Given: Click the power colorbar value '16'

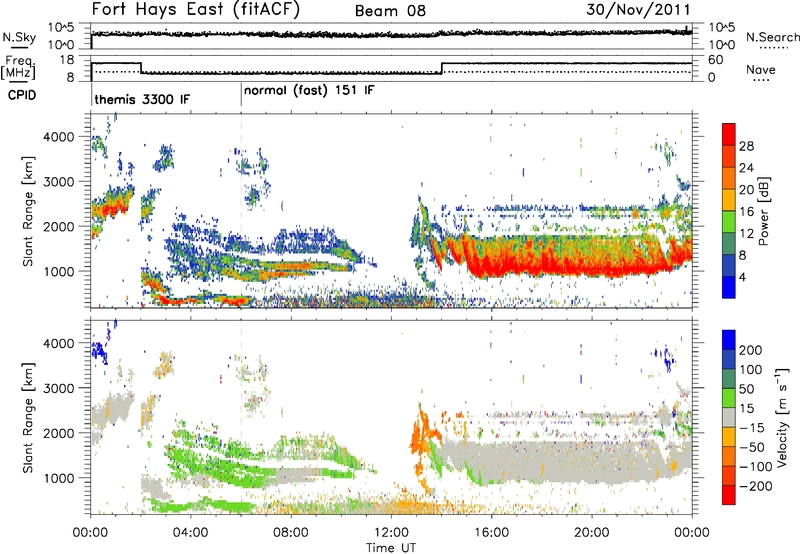Looking at the screenshot, I should (746, 212).
